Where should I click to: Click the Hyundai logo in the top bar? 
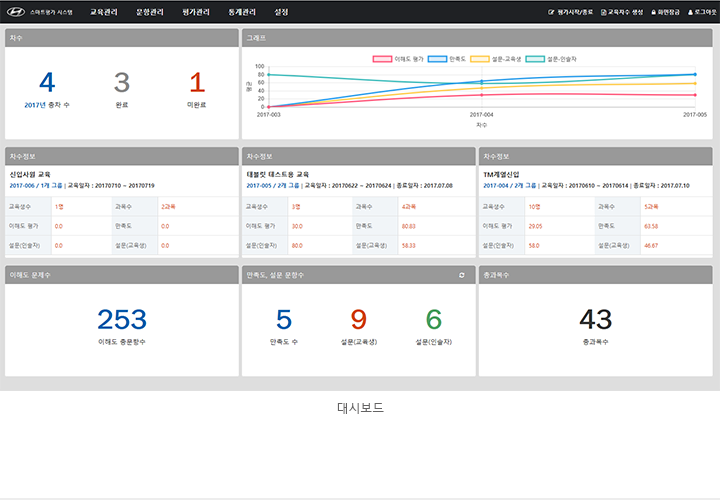coord(16,12)
